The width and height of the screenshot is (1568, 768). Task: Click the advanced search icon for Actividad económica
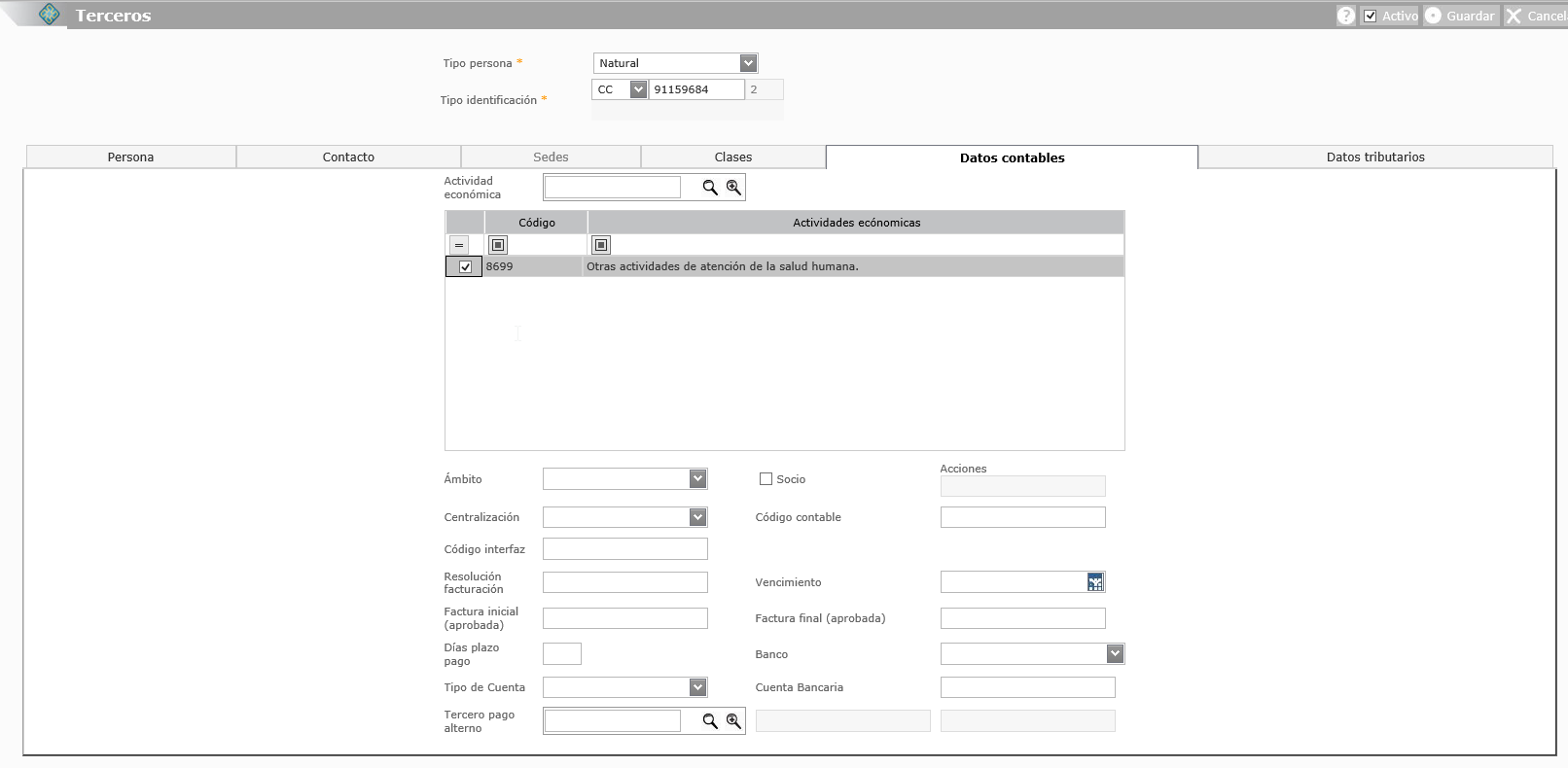click(733, 188)
